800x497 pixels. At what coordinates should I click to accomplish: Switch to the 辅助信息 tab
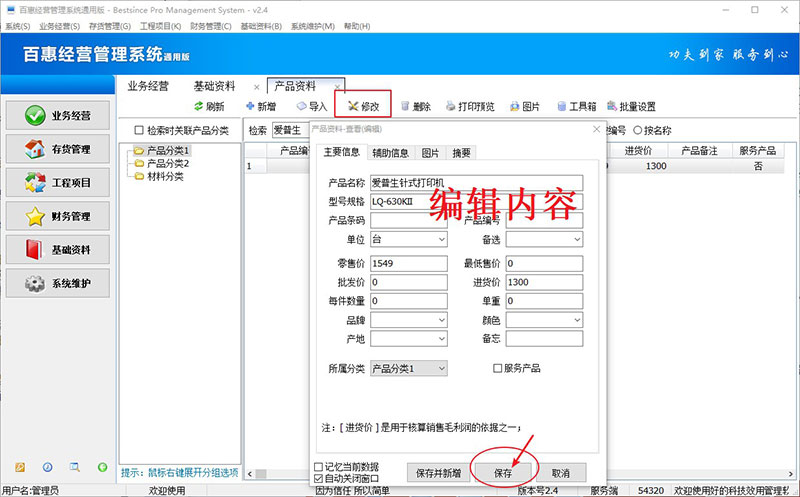(x=390, y=153)
